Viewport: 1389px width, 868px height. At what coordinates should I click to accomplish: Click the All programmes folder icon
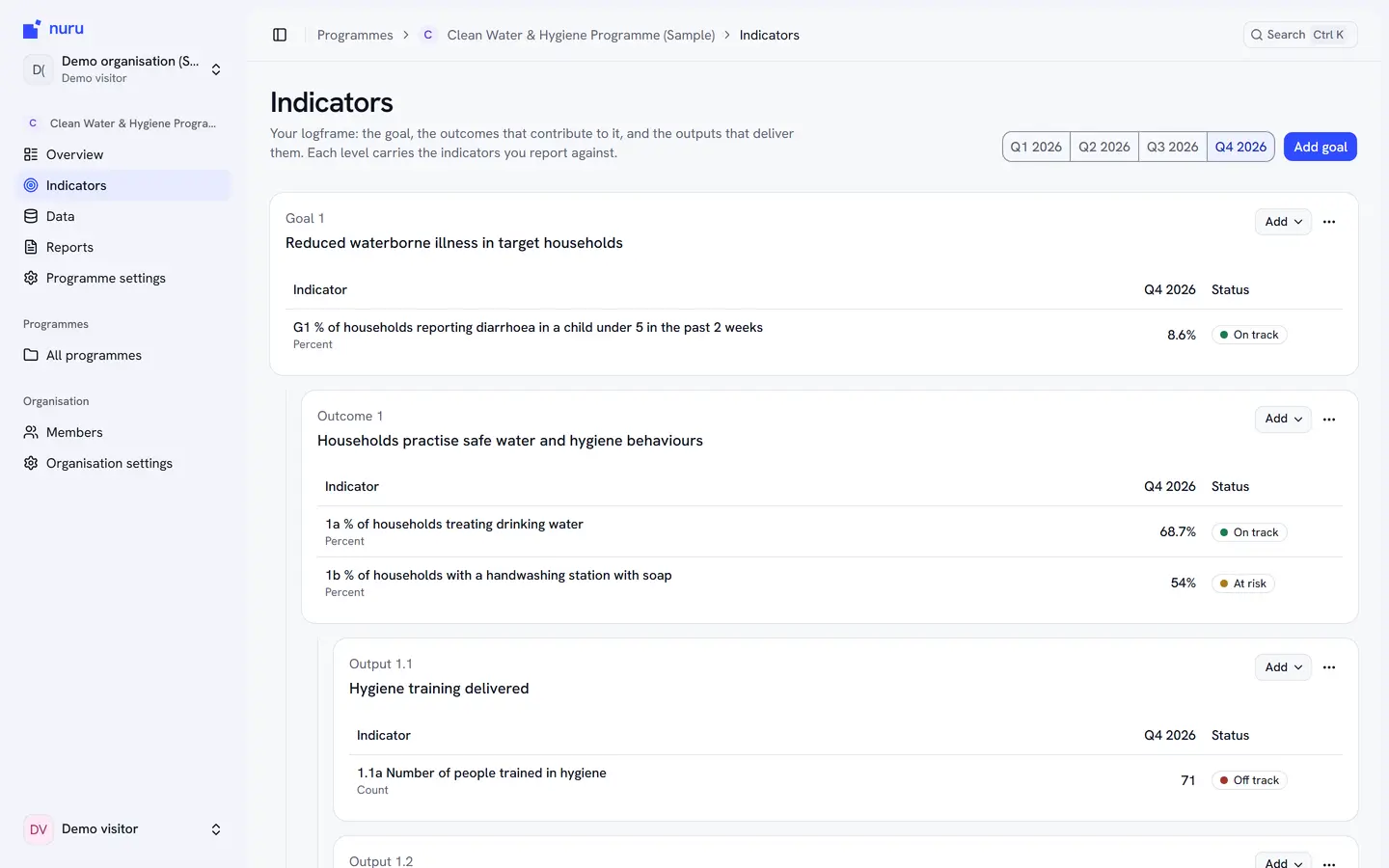pyautogui.click(x=31, y=355)
